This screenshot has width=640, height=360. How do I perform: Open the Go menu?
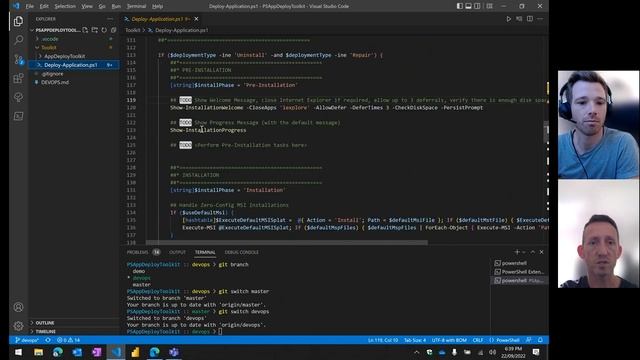pos(102,6)
